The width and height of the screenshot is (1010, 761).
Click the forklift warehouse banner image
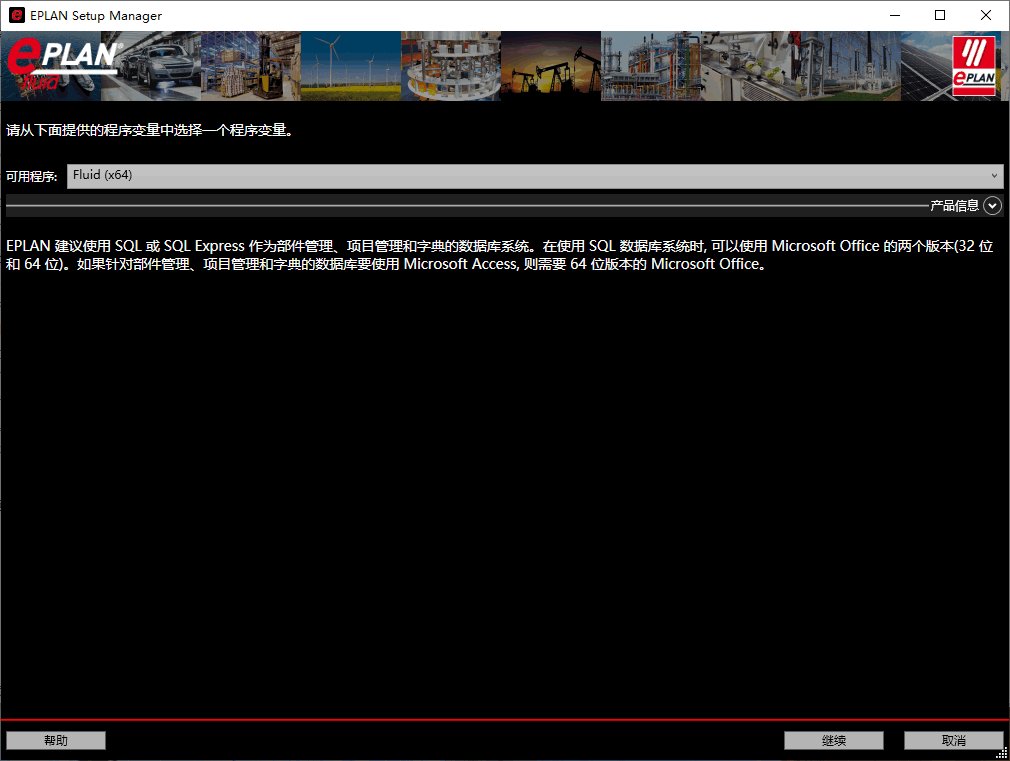251,66
